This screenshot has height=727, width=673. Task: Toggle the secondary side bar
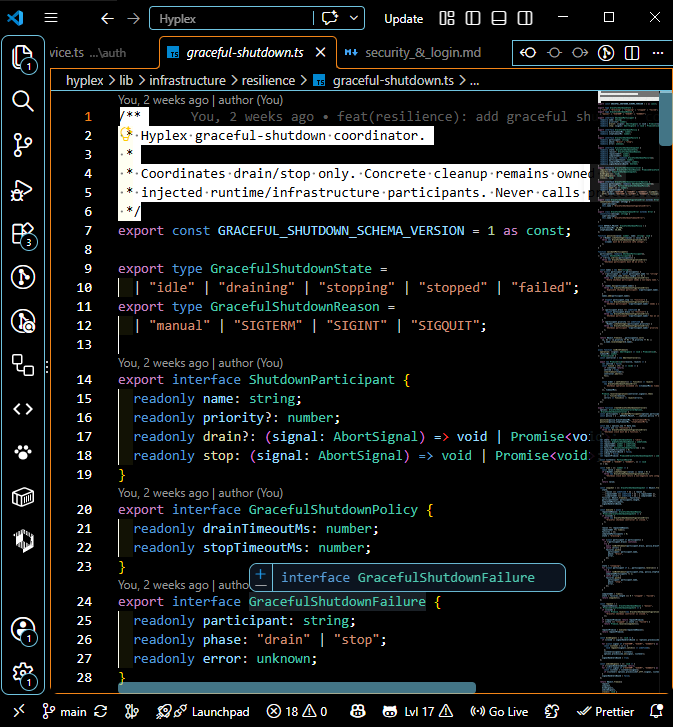coord(525,18)
